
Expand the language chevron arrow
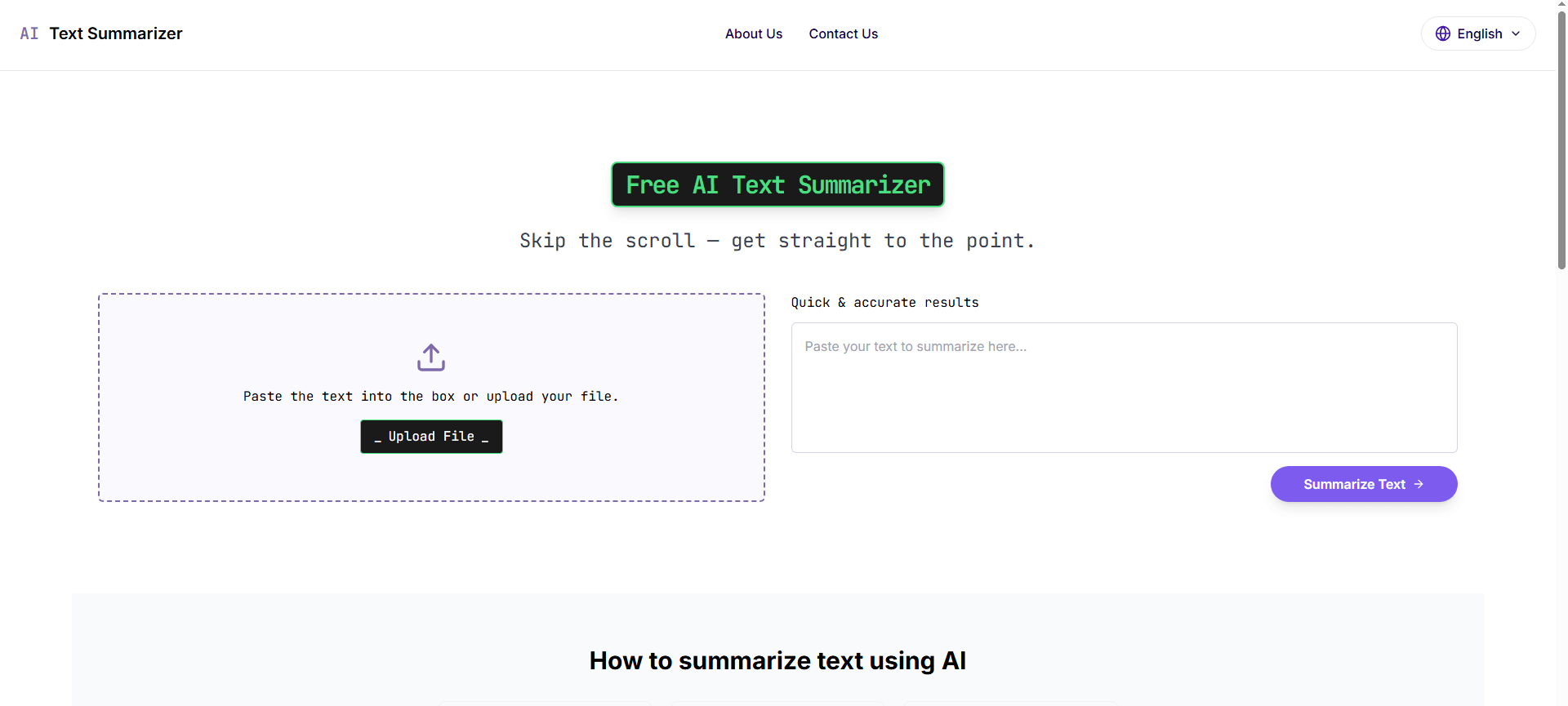tap(1516, 33)
